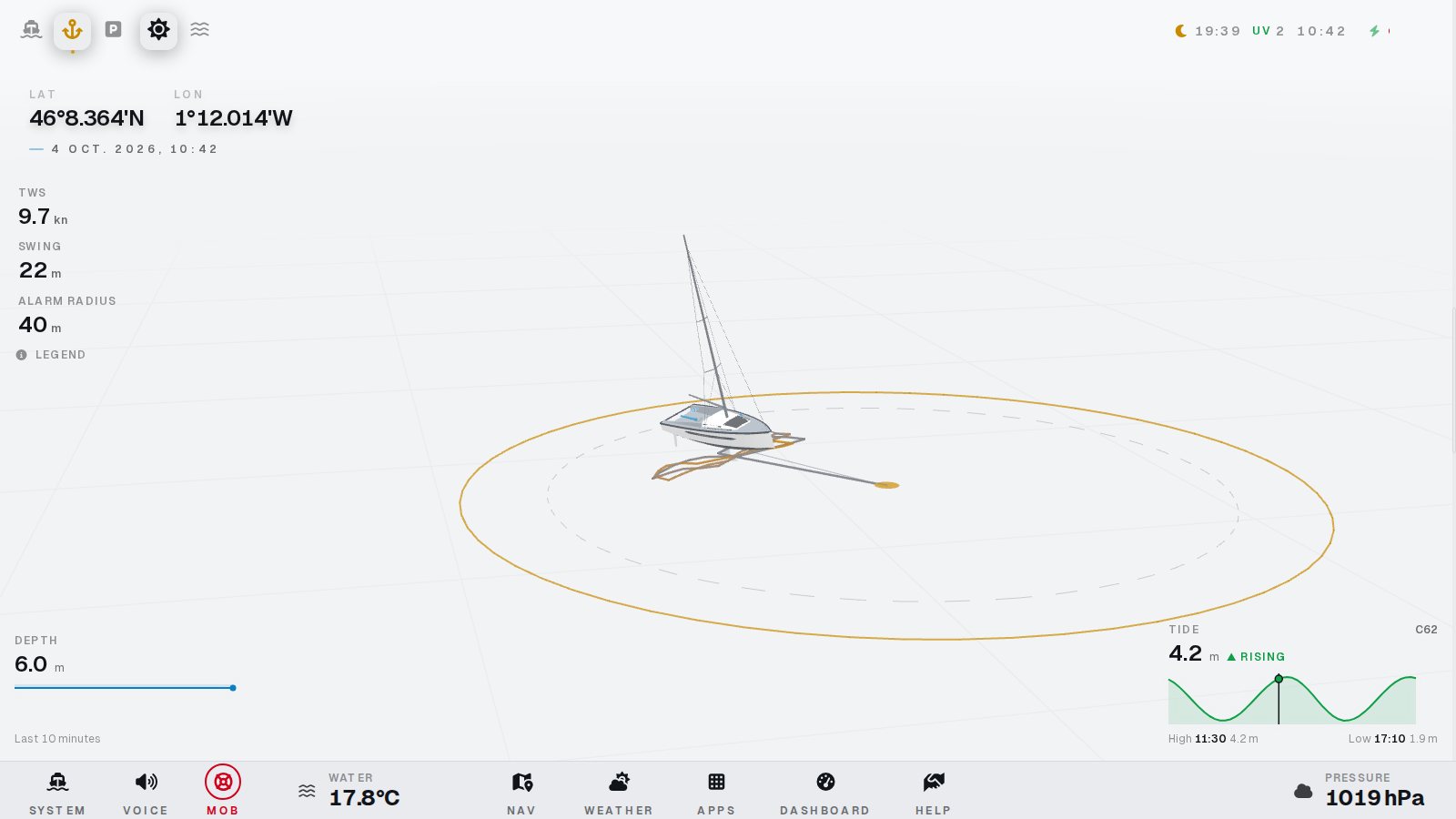Toggle the light theme sun icon

[158, 30]
